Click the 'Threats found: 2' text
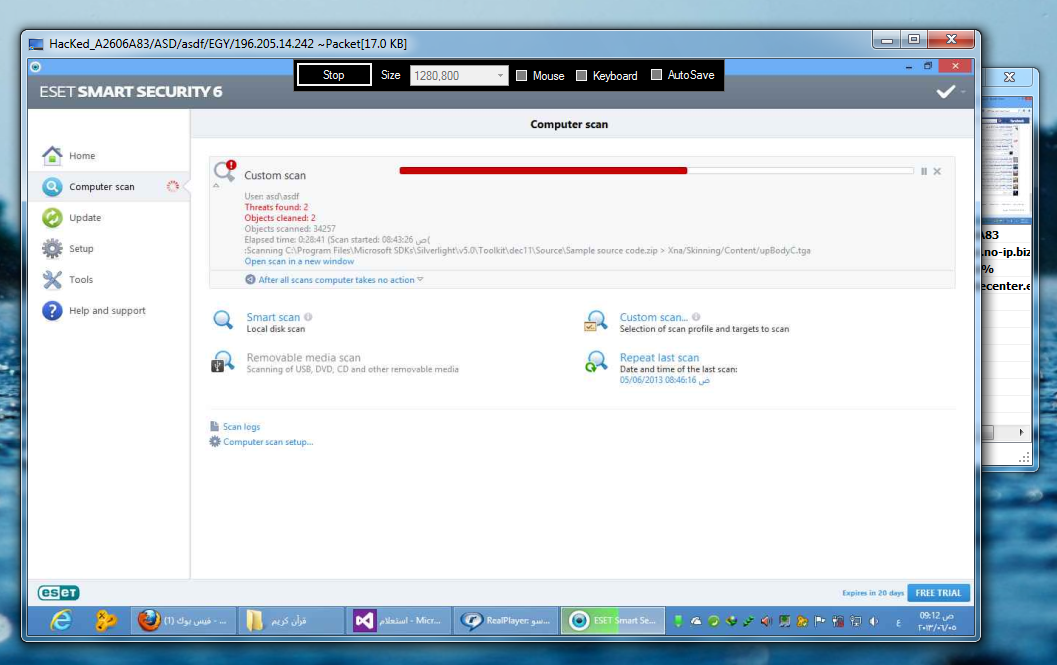The image size is (1057, 665). (x=276, y=208)
